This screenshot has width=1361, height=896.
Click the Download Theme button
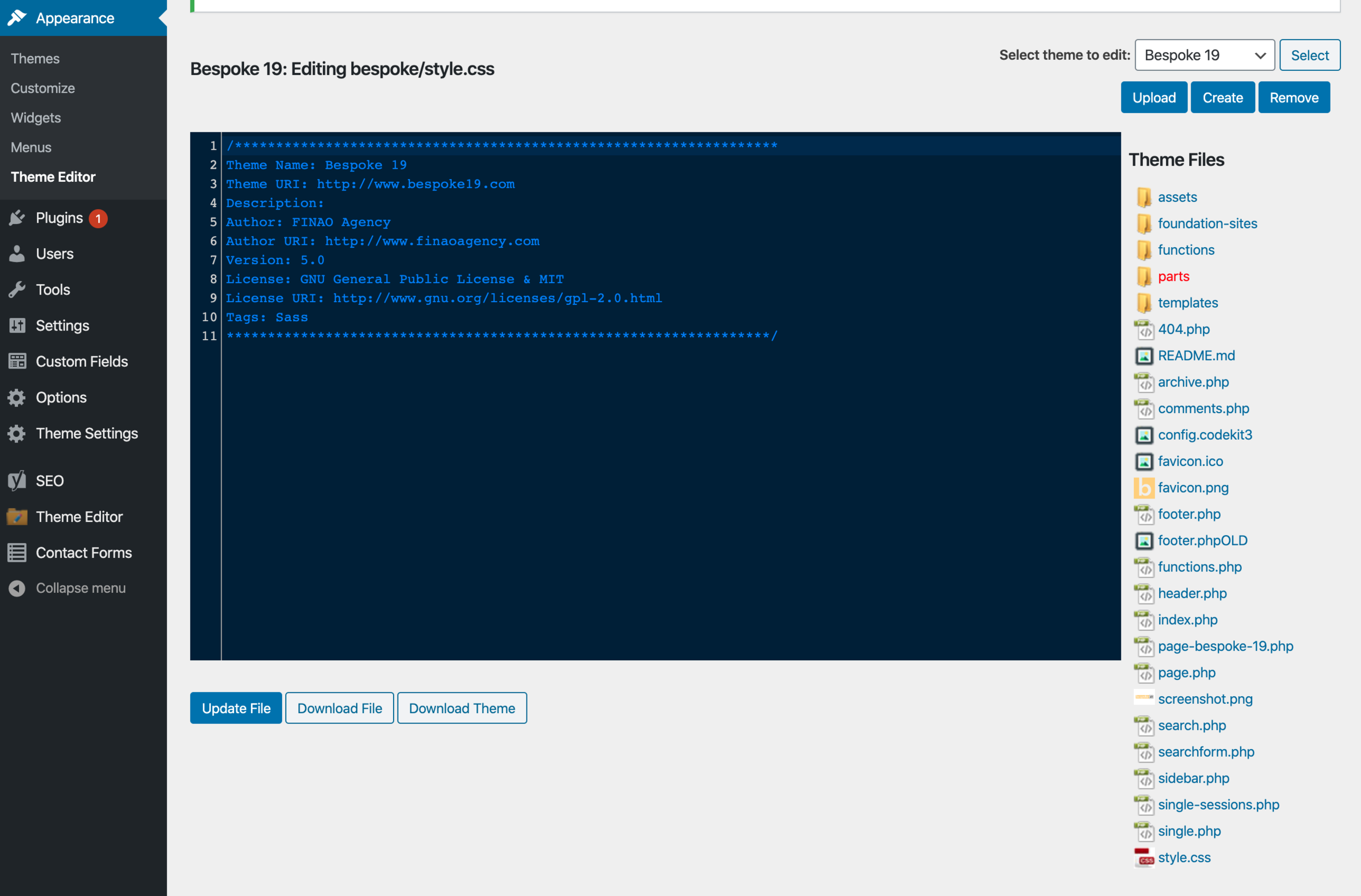[462, 708]
